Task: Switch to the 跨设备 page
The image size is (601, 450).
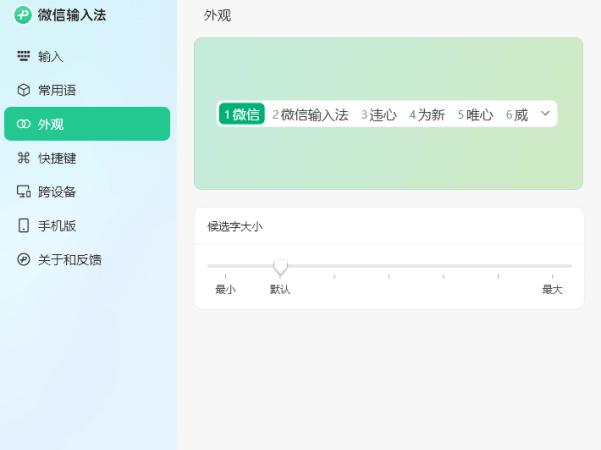Action: (x=87, y=191)
